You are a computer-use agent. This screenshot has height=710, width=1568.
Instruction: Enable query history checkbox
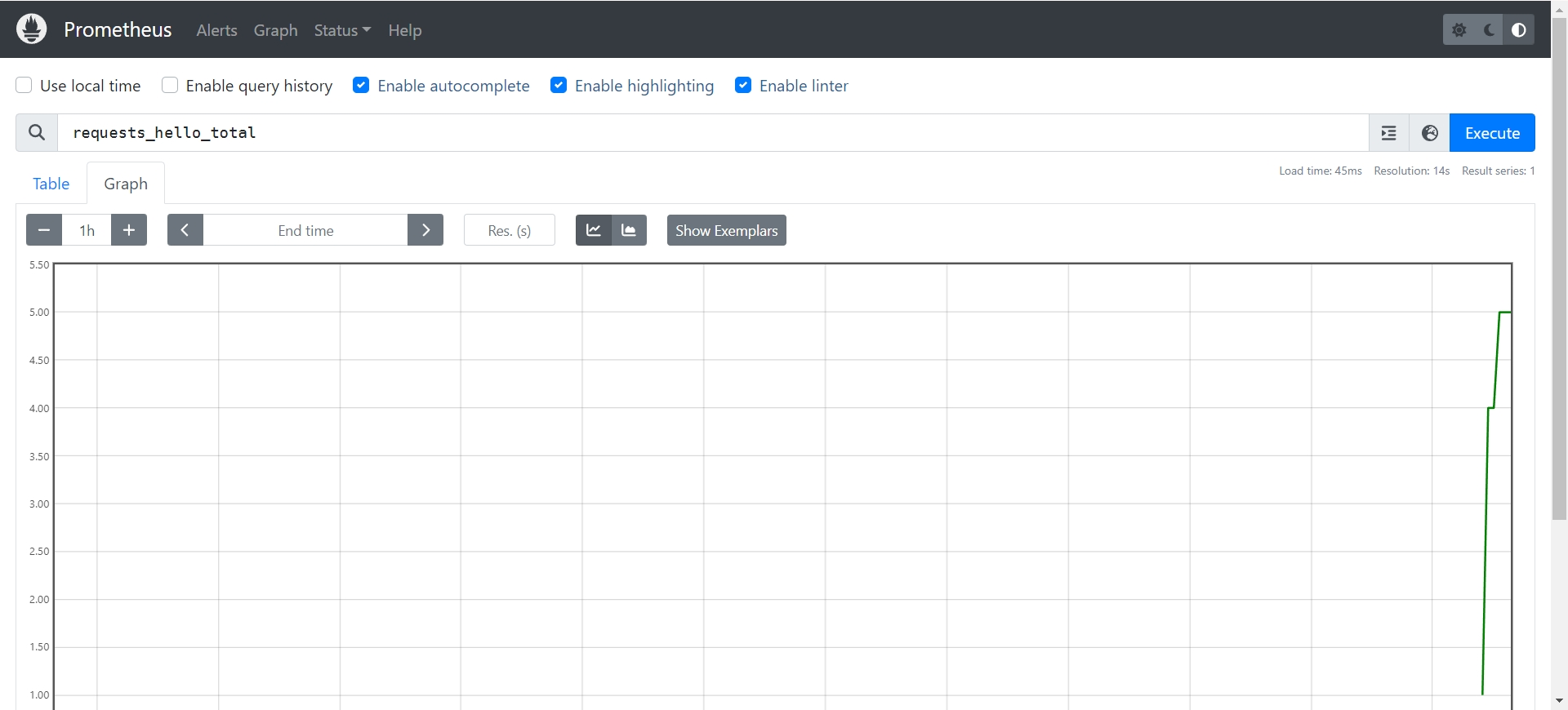(x=170, y=86)
